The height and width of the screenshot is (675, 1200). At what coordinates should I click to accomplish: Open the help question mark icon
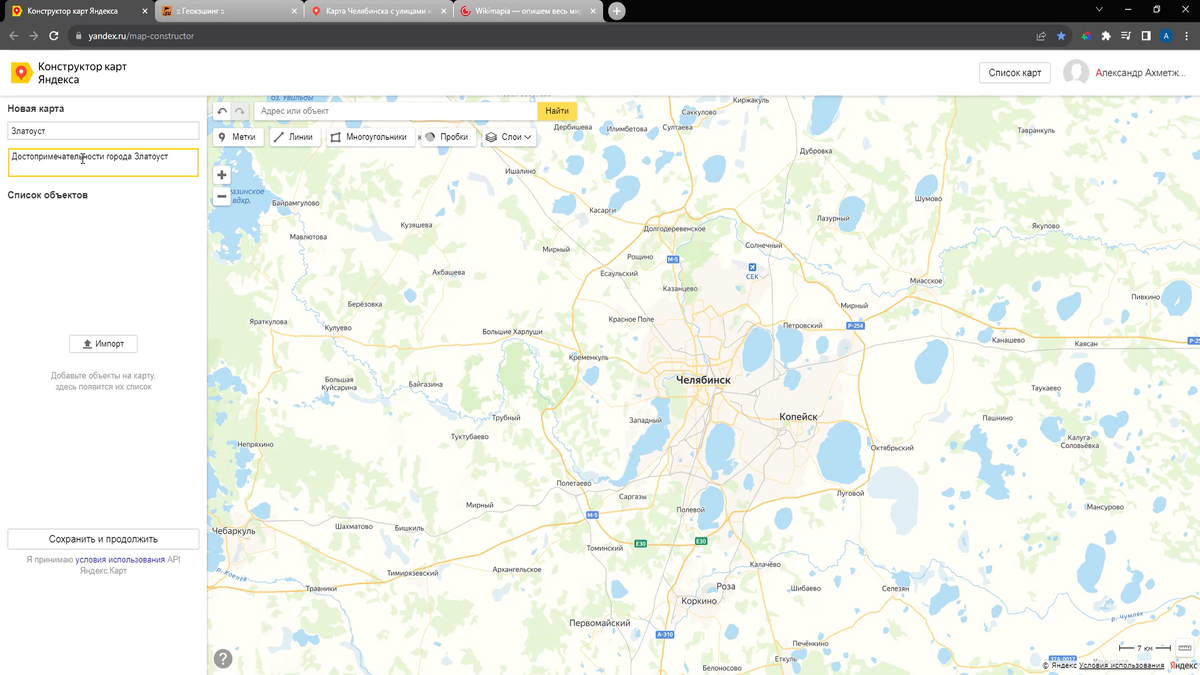(223, 658)
